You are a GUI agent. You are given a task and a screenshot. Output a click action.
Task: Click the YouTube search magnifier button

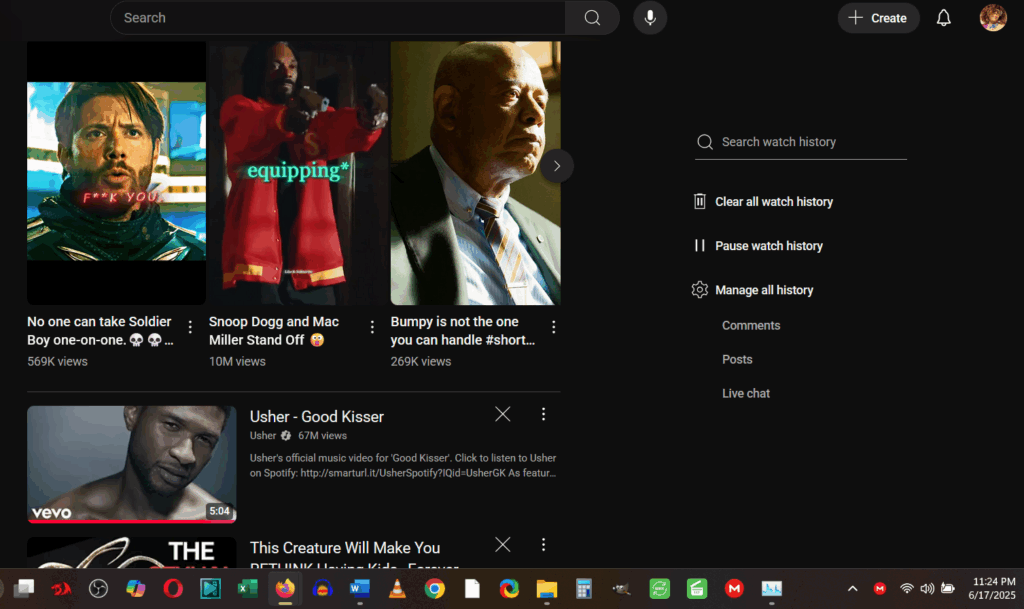(x=592, y=18)
